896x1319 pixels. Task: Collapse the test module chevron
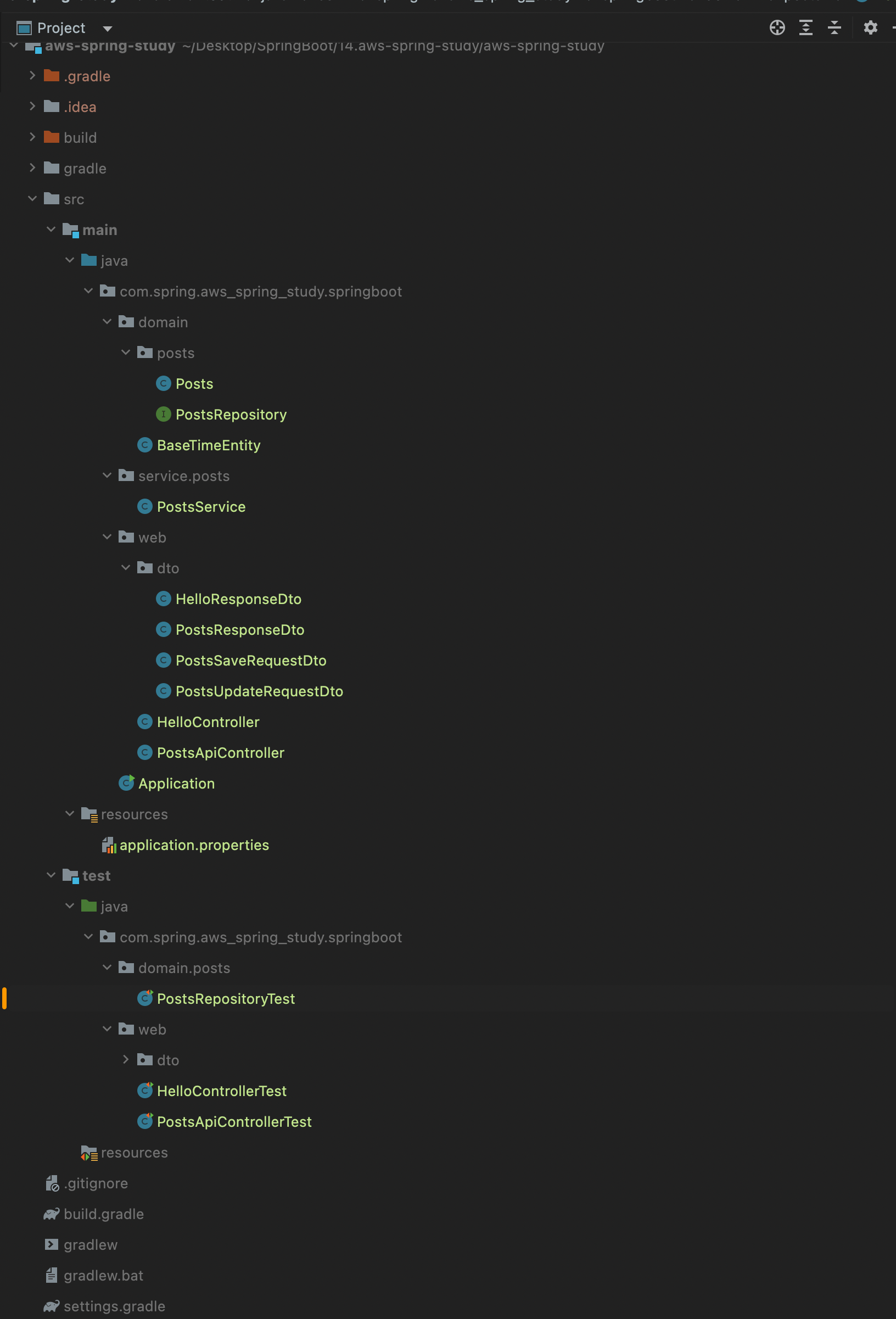click(x=51, y=875)
